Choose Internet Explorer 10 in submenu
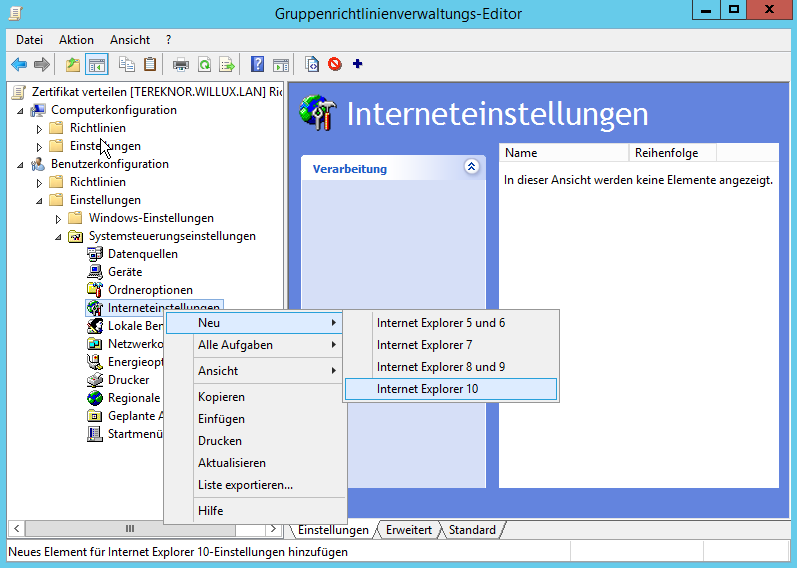The width and height of the screenshot is (797, 568). [451, 389]
